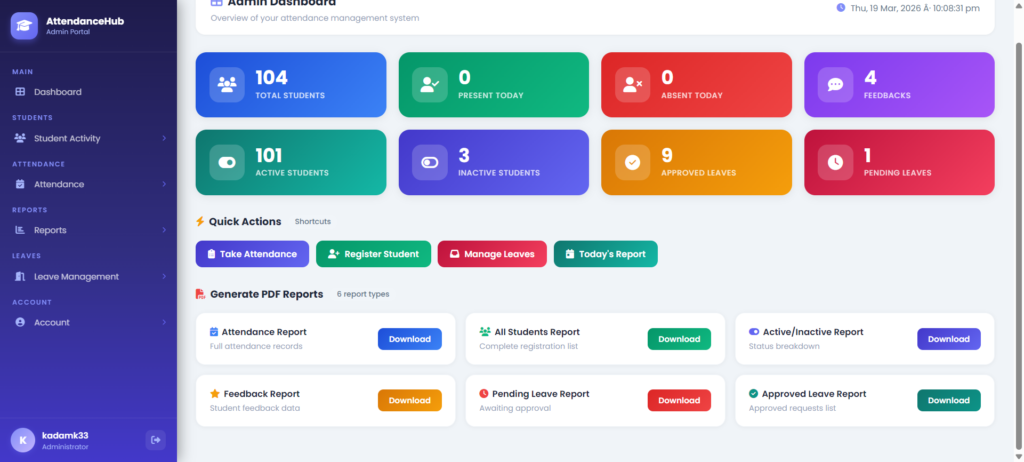Download the Pending Leave Report
The width and height of the screenshot is (1024, 462).
(679, 400)
